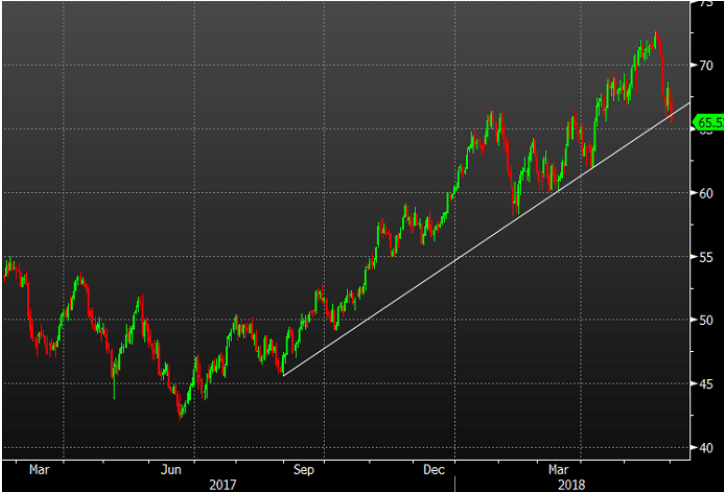
Task: Click the trendline's lower-left starting anchor point
Action: (283, 375)
